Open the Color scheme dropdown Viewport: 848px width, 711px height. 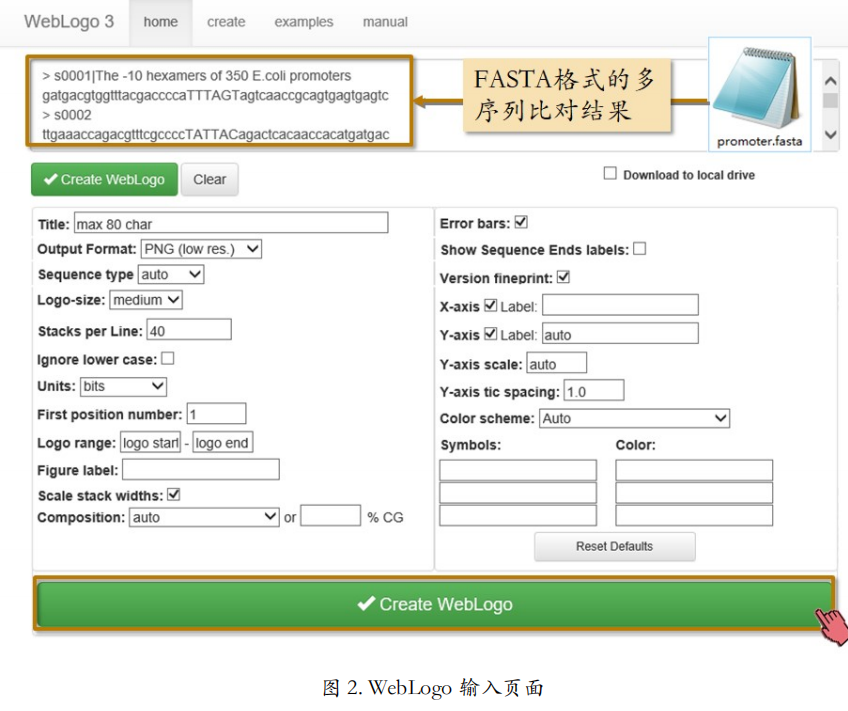tap(634, 418)
